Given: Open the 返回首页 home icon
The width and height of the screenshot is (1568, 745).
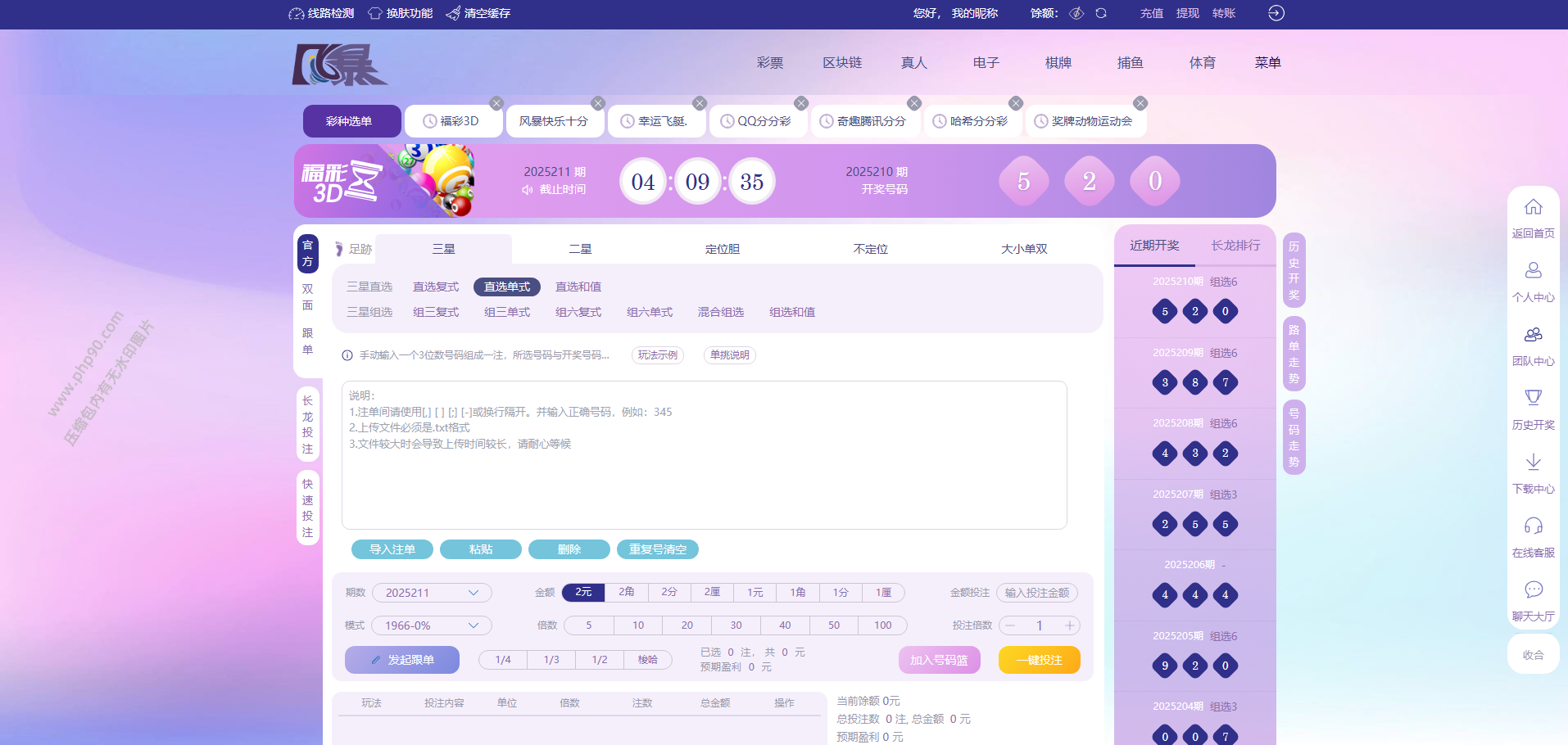Looking at the screenshot, I should pyautogui.click(x=1533, y=208).
